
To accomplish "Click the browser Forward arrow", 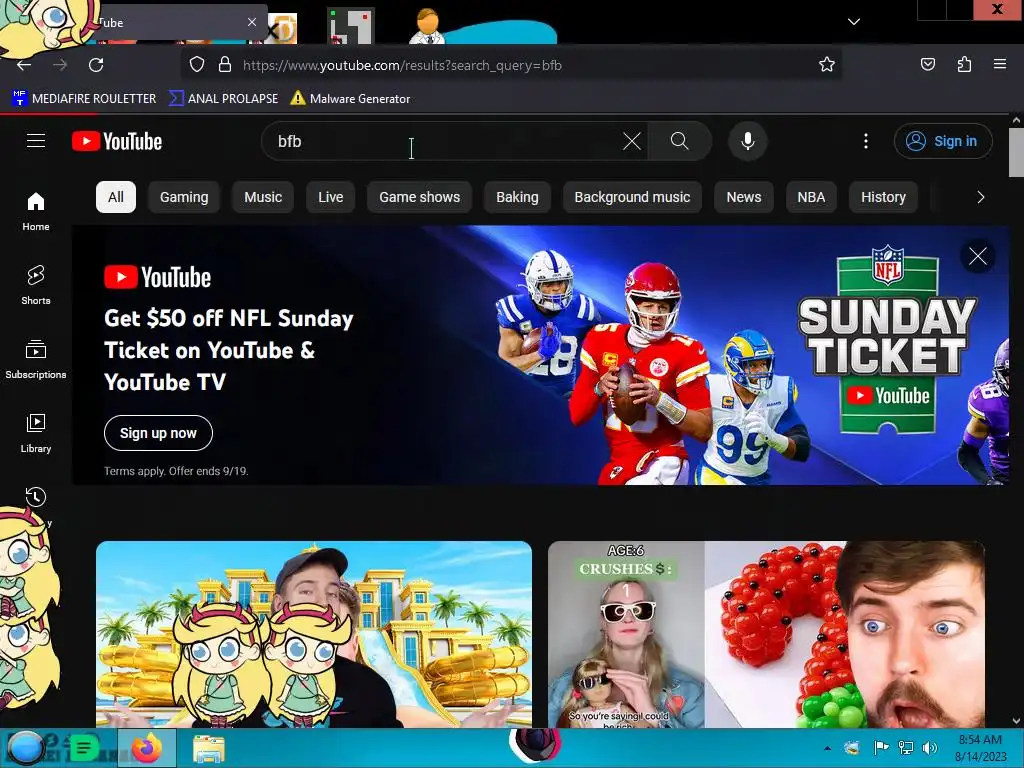I will point(60,65).
